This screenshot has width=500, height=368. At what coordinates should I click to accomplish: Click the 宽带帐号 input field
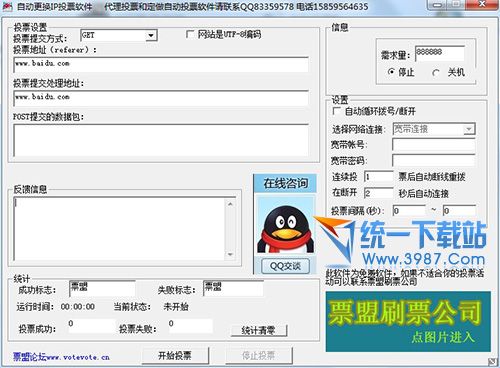[434, 145]
